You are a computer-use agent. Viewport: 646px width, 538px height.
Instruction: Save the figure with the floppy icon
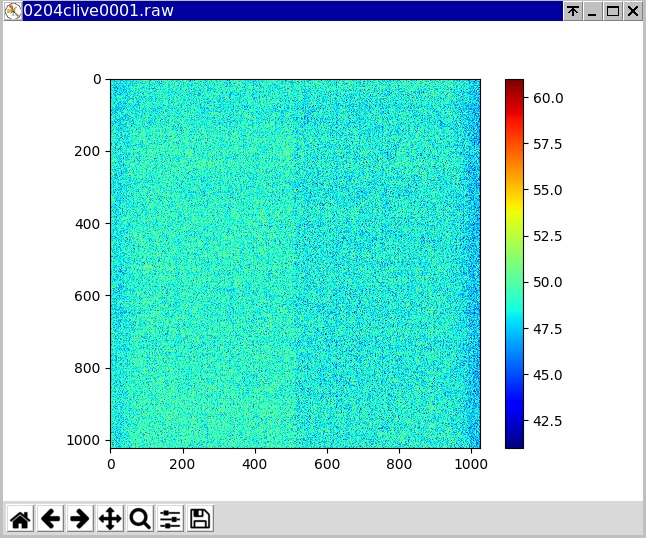pyautogui.click(x=200, y=518)
